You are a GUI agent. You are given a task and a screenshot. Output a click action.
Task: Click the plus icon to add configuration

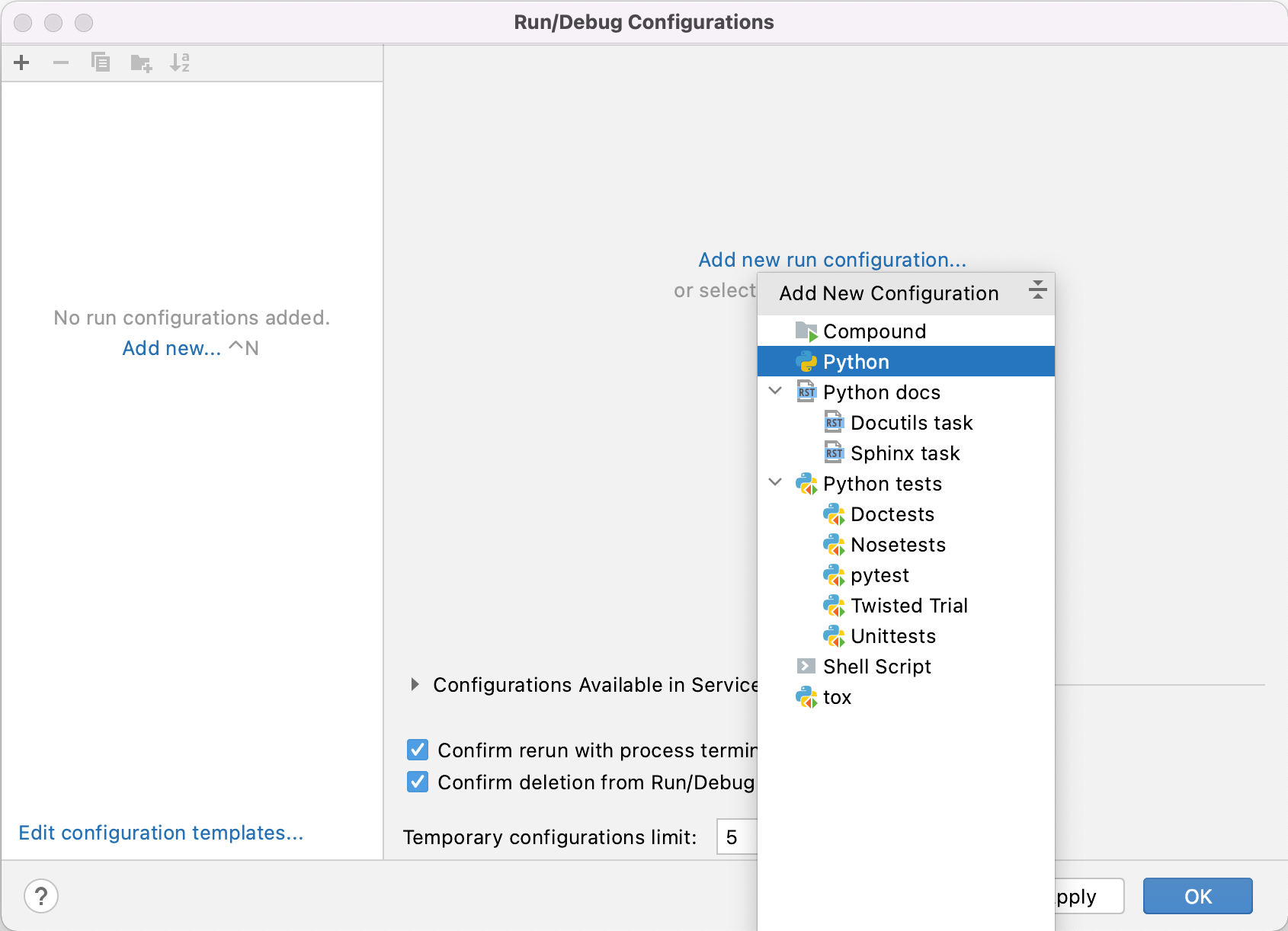21,62
